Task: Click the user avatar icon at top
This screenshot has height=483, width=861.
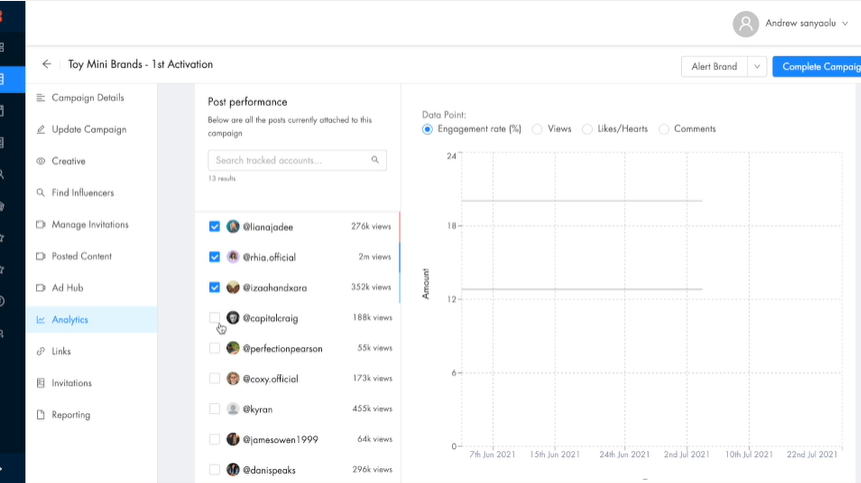Action: (x=745, y=23)
